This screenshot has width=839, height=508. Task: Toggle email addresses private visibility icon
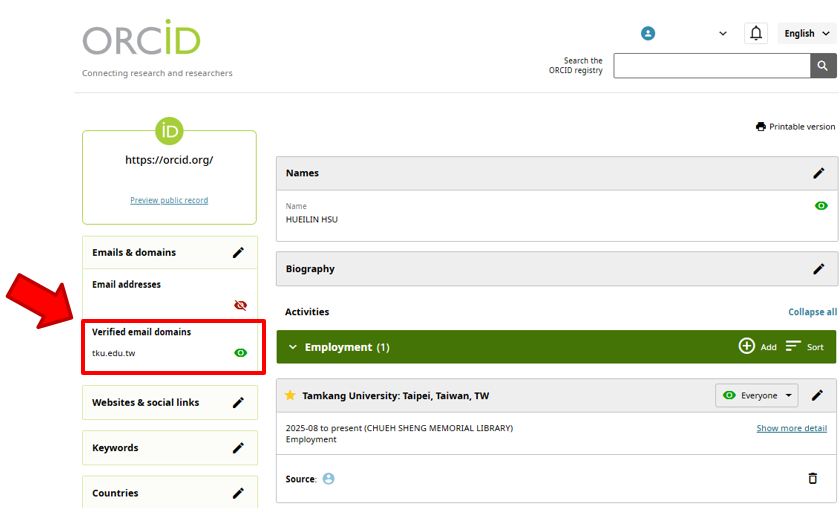coord(241,305)
